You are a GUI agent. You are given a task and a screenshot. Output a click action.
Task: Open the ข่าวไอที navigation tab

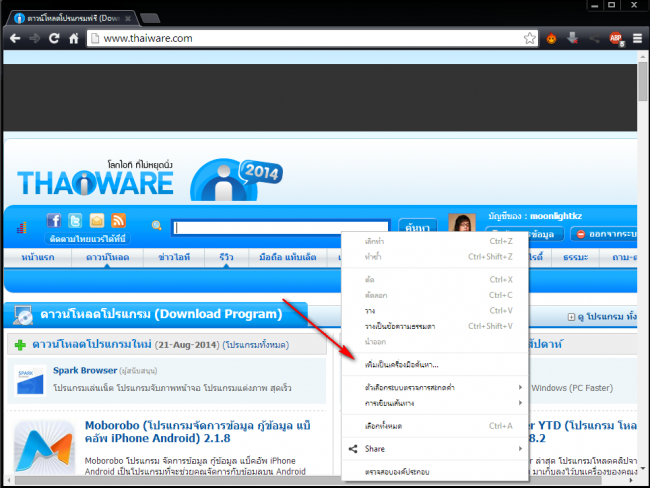pos(174,257)
